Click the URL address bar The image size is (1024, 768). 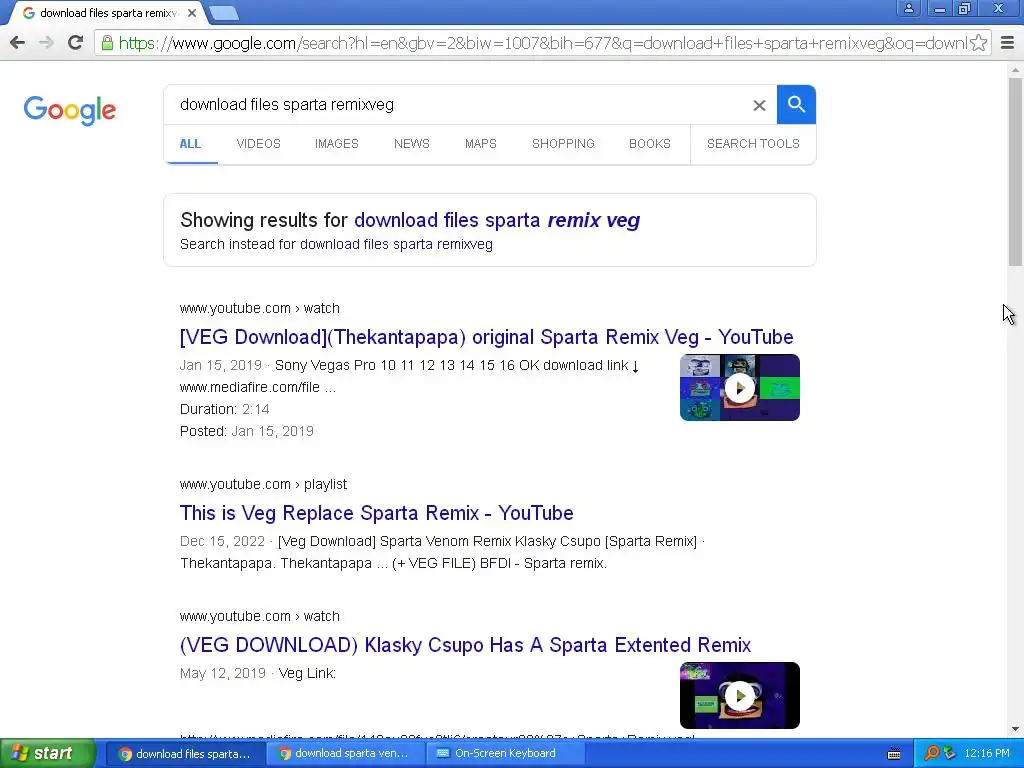[542, 43]
